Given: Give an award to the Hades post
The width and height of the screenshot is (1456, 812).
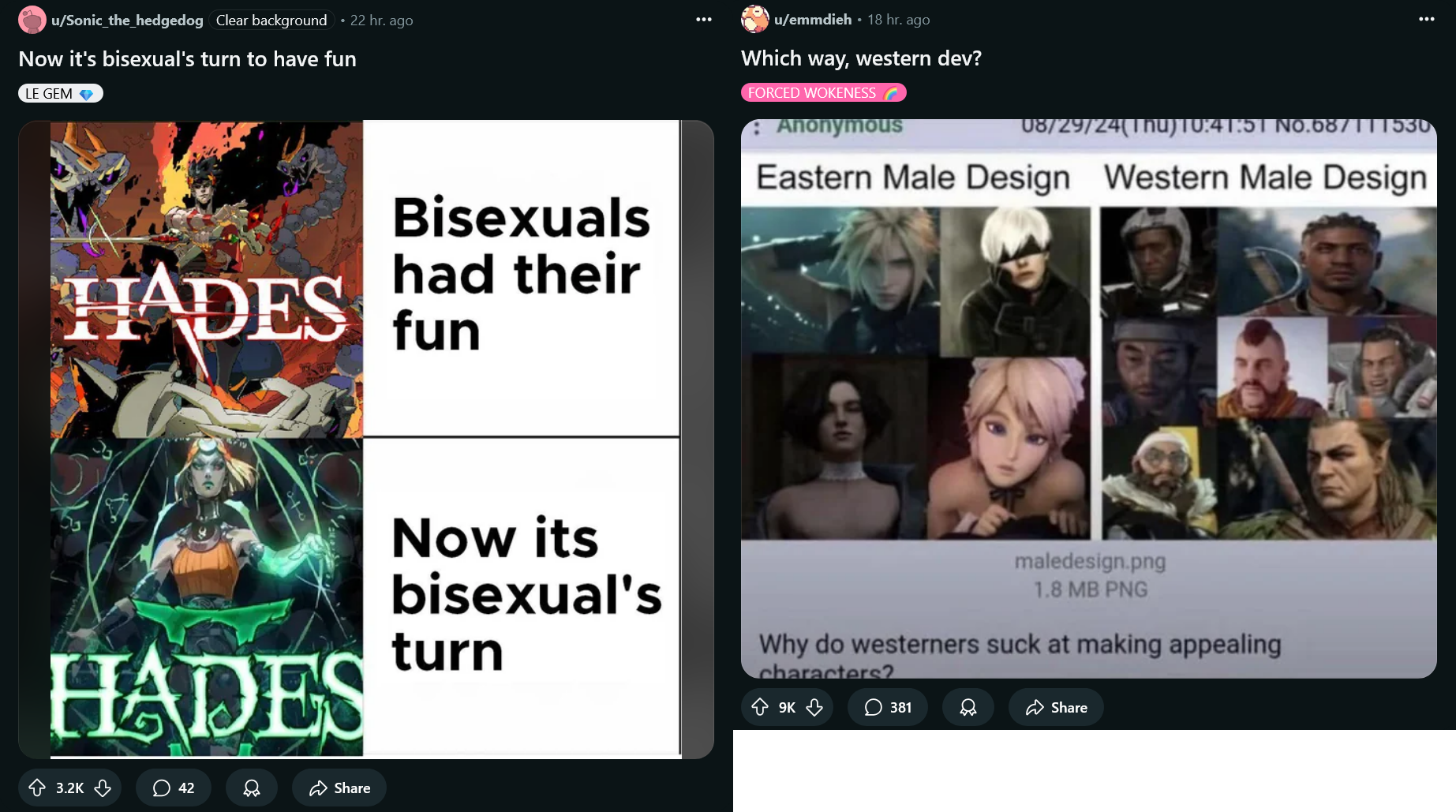Looking at the screenshot, I should pyautogui.click(x=252, y=788).
